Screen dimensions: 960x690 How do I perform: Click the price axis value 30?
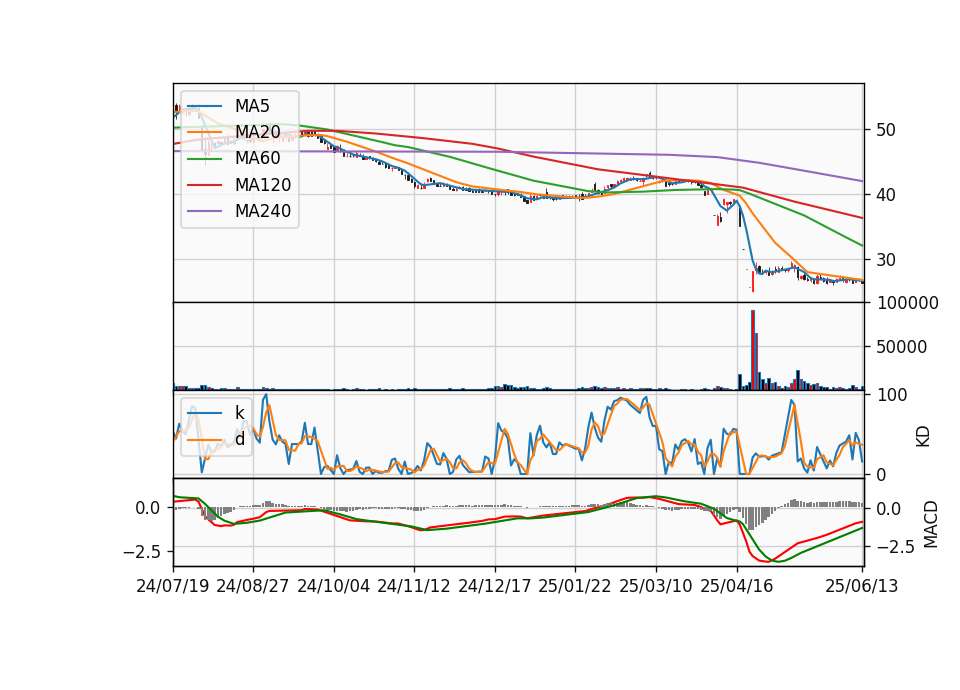(x=886, y=260)
